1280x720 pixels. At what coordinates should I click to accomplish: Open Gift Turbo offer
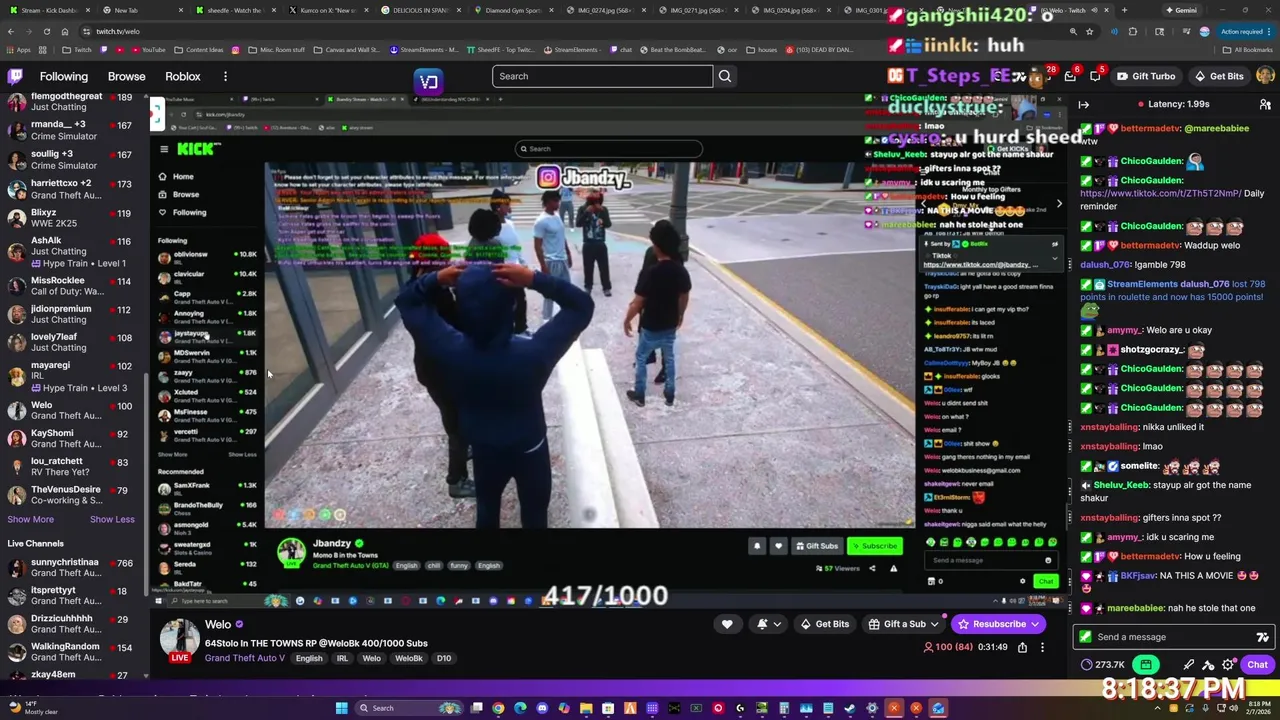pos(1145,76)
